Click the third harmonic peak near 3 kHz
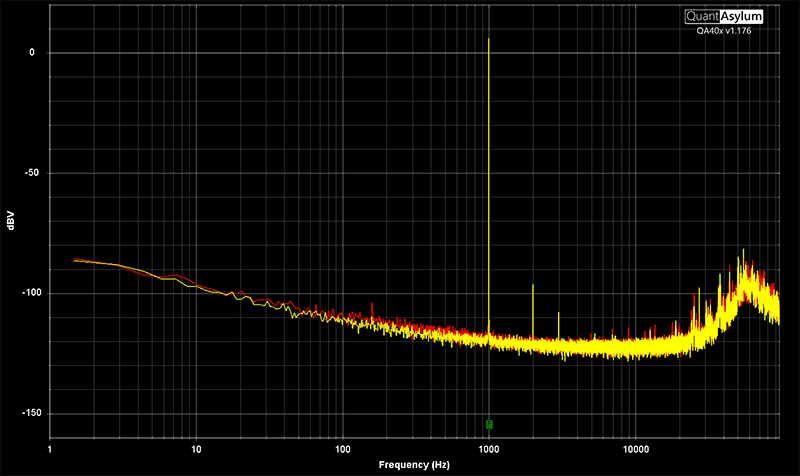This screenshot has height=476, width=800. (x=559, y=313)
